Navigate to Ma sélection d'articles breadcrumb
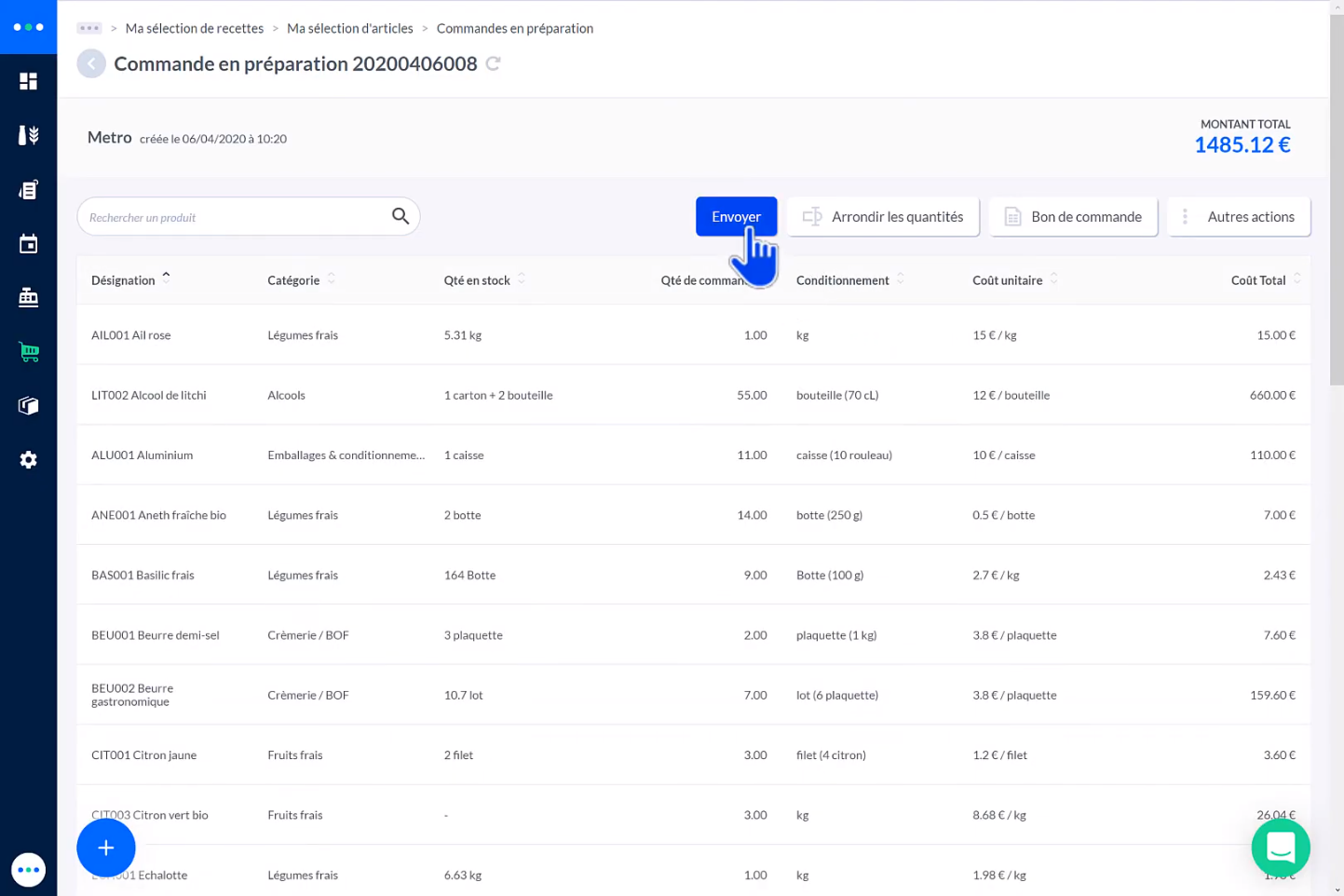This screenshot has height=896, width=1344. pyautogui.click(x=349, y=29)
